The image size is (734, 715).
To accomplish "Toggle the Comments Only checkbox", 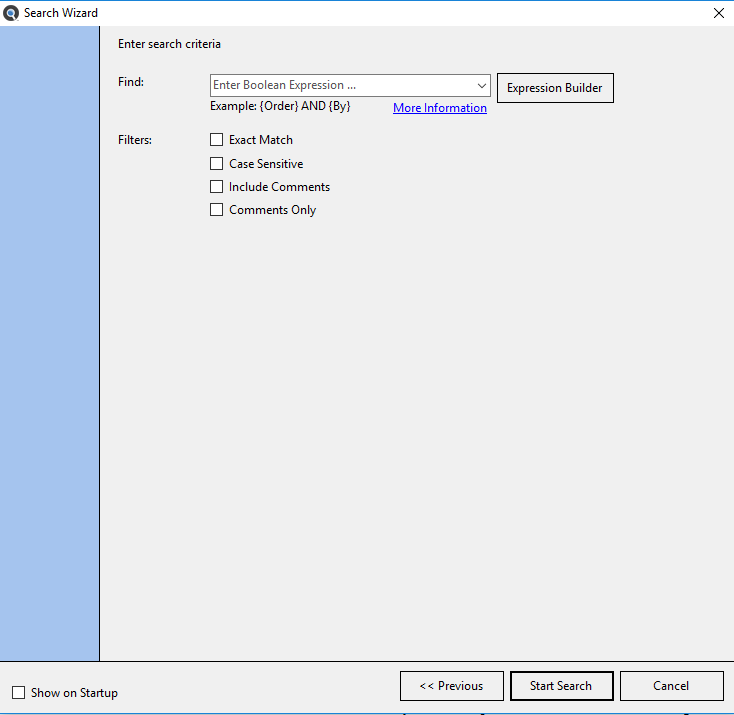I will 216,209.
